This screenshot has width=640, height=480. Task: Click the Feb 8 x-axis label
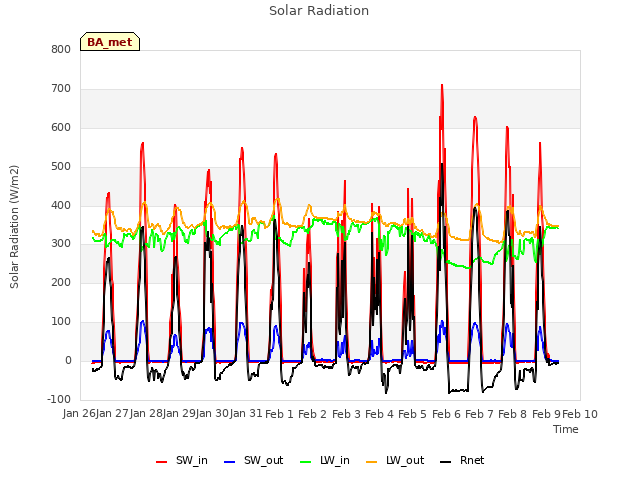click(513, 414)
